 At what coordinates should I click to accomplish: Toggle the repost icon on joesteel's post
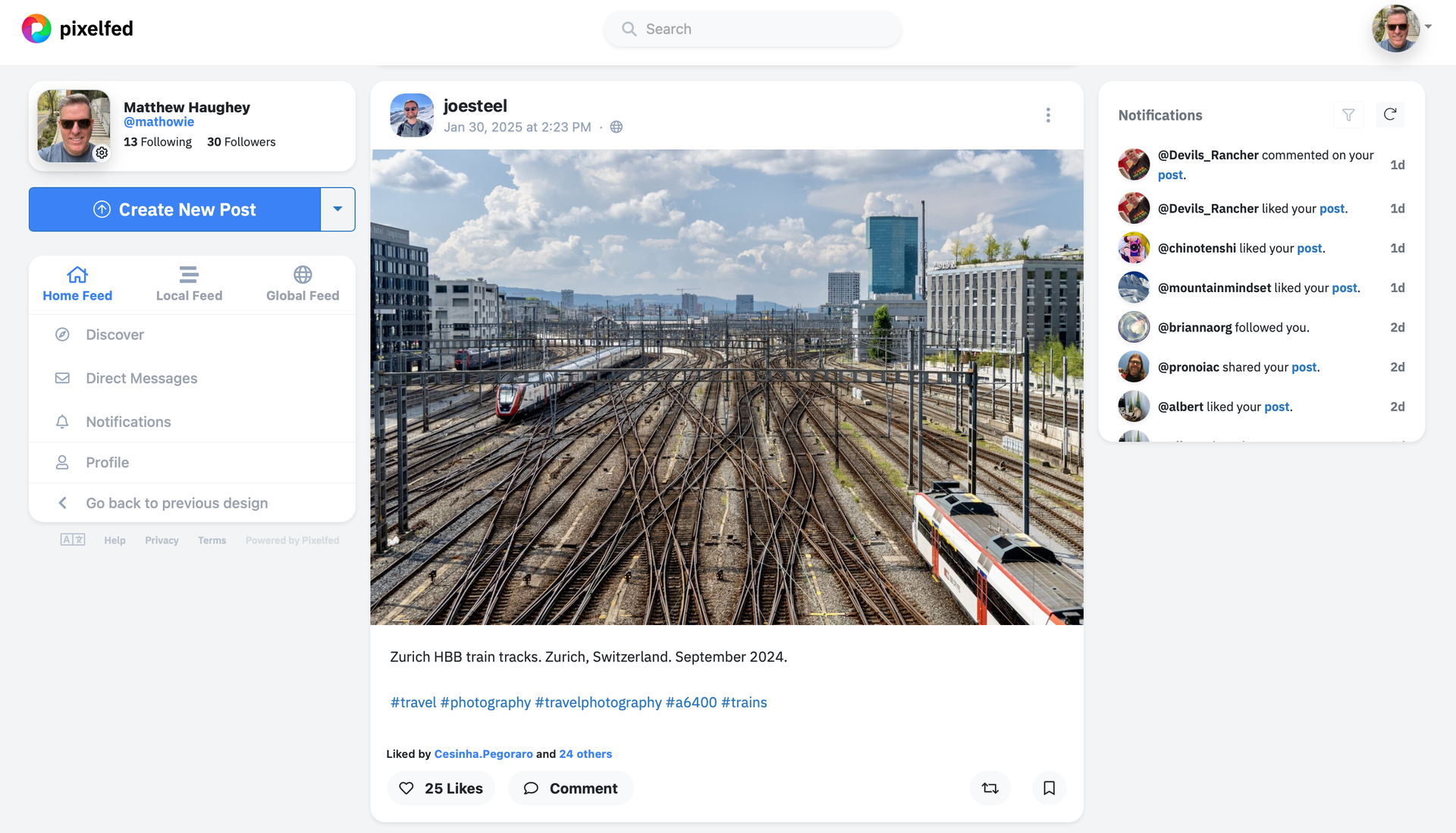989,788
